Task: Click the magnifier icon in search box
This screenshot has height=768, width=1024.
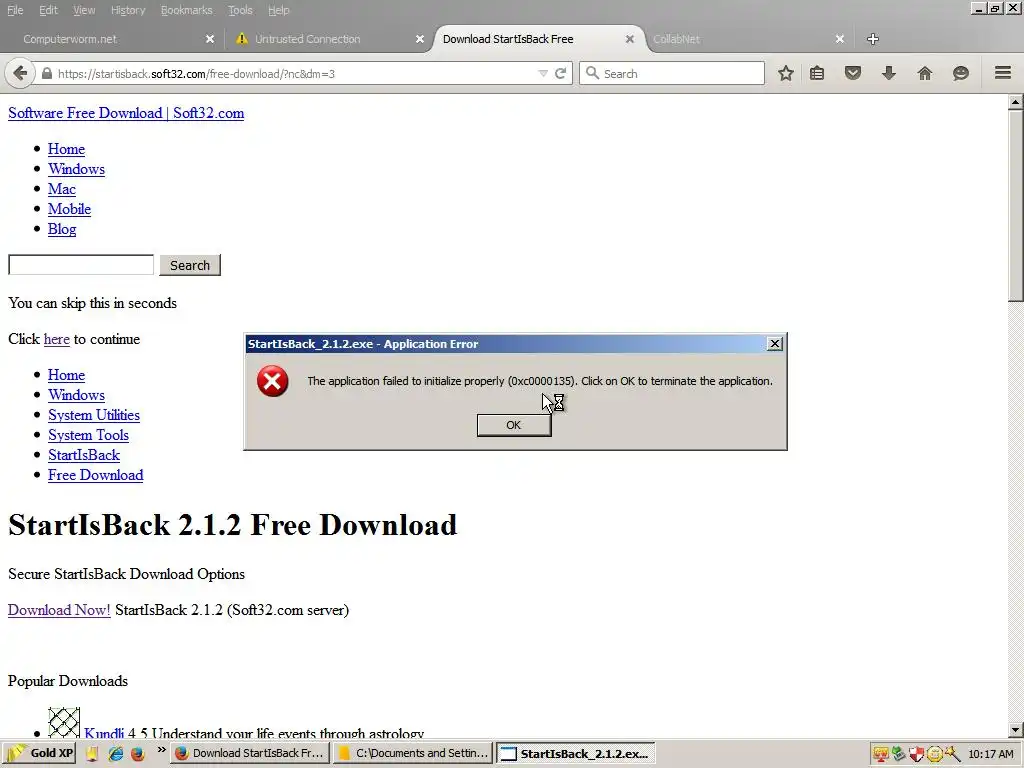Action: 592,73
